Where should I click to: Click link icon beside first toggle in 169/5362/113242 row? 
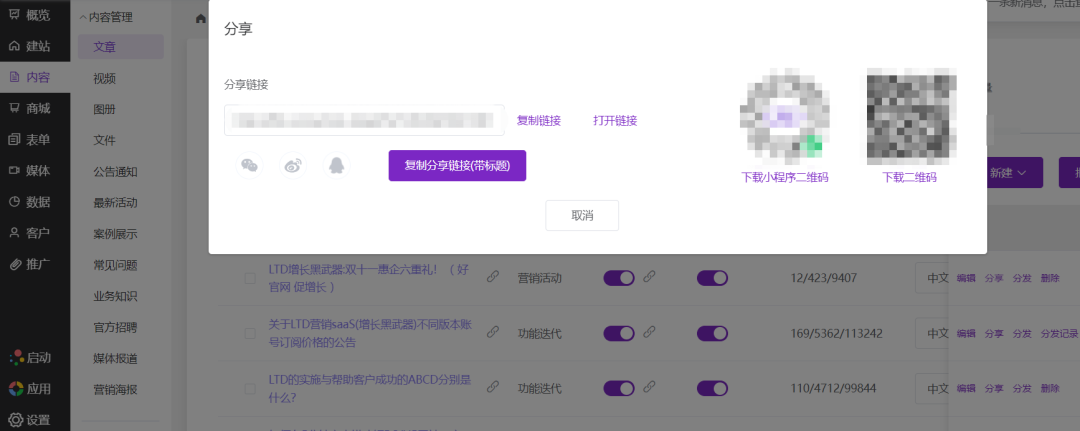(649, 333)
